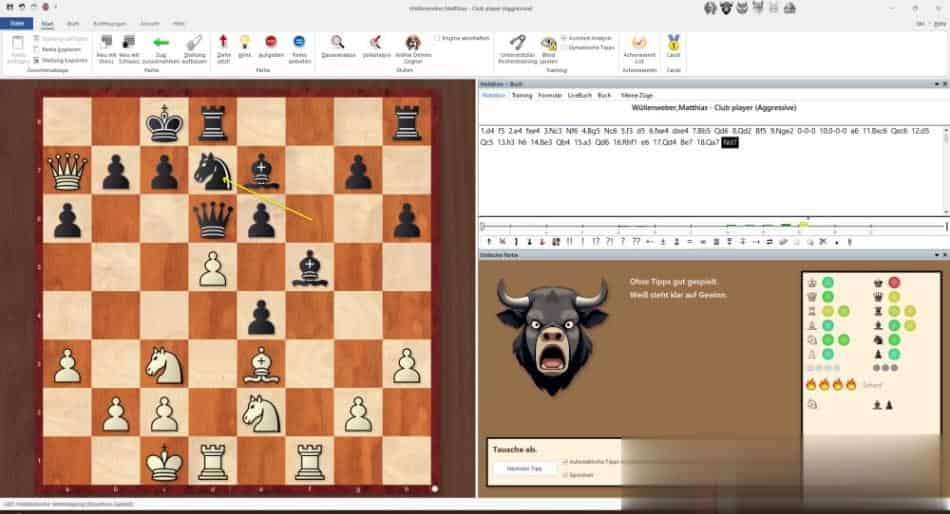This screenshot has width=950, height=514.
Task: Toggle the Engine abschalten checkbox
Action: 437,38
